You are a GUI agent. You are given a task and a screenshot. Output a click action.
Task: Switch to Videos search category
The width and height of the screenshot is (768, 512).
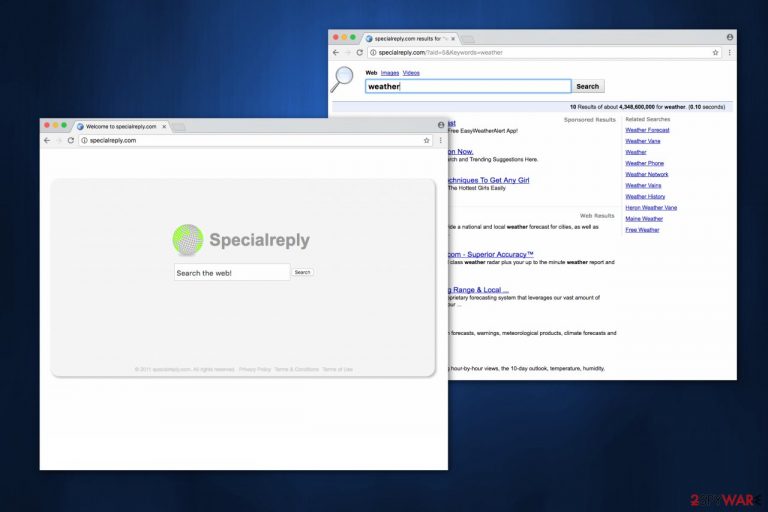[411, 73]
